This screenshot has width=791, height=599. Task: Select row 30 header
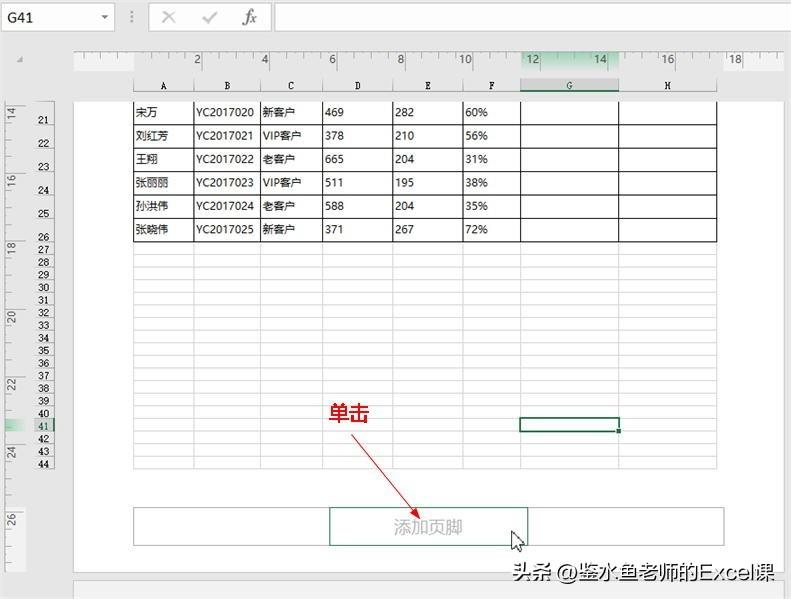click(x=43, y=287)
